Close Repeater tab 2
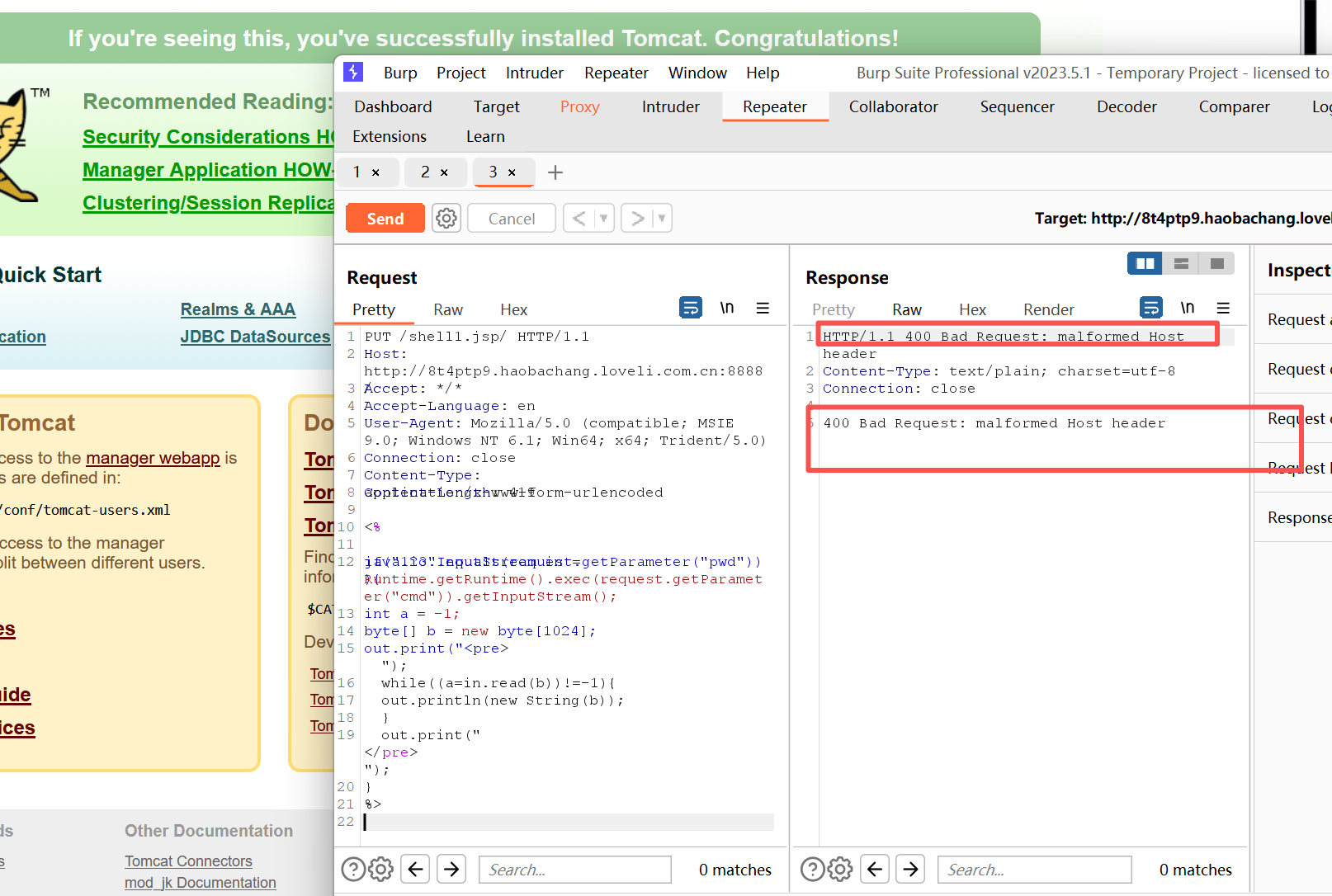1332x896 pixels. coord(444,172)
